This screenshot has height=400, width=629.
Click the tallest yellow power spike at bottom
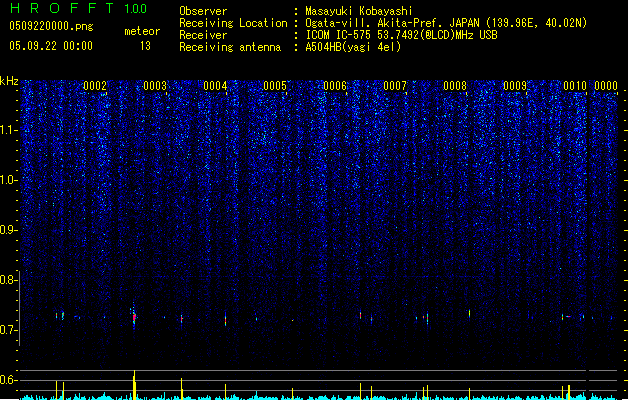tap(134, 385)
